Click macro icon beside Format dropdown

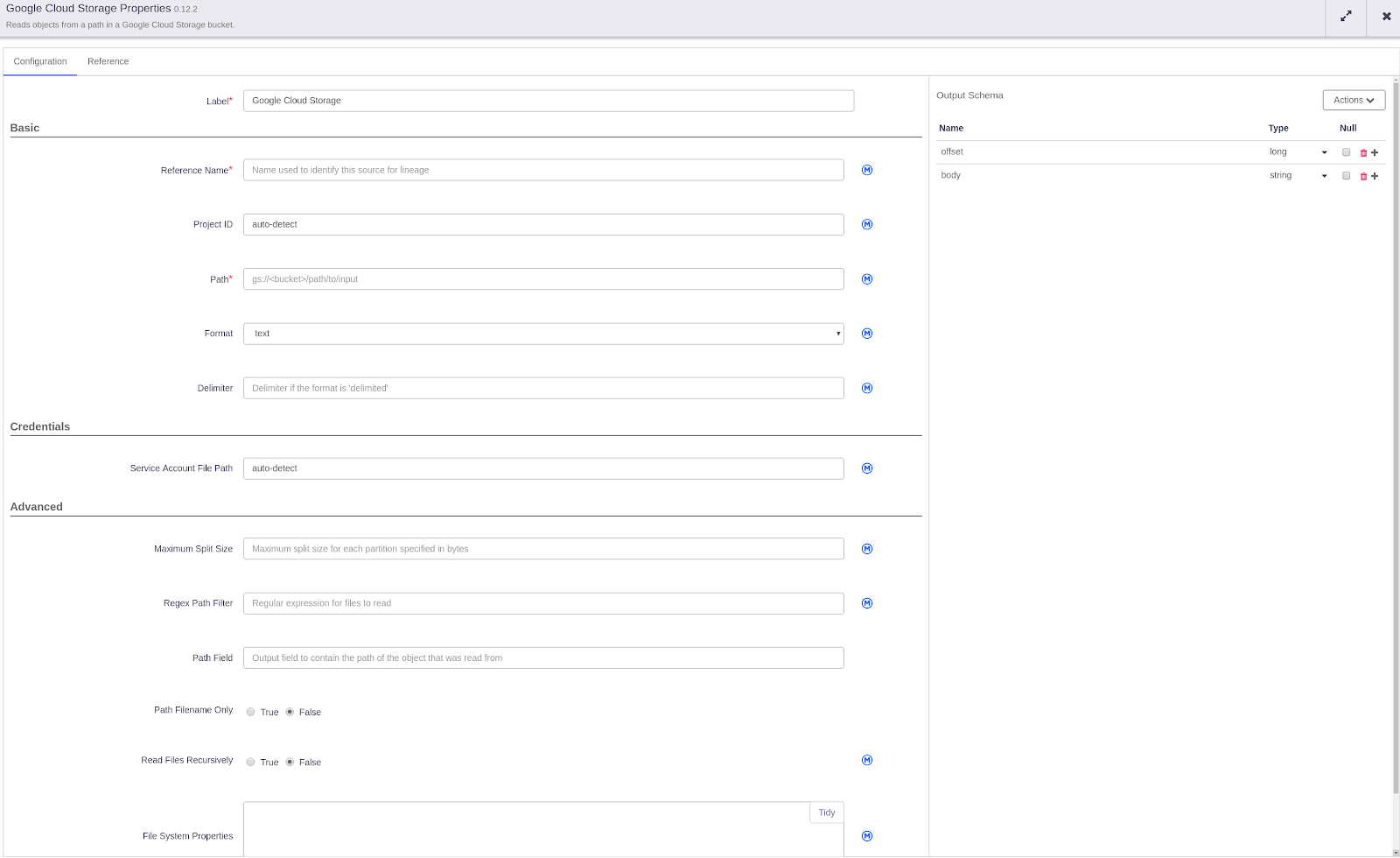coord(867,334)
